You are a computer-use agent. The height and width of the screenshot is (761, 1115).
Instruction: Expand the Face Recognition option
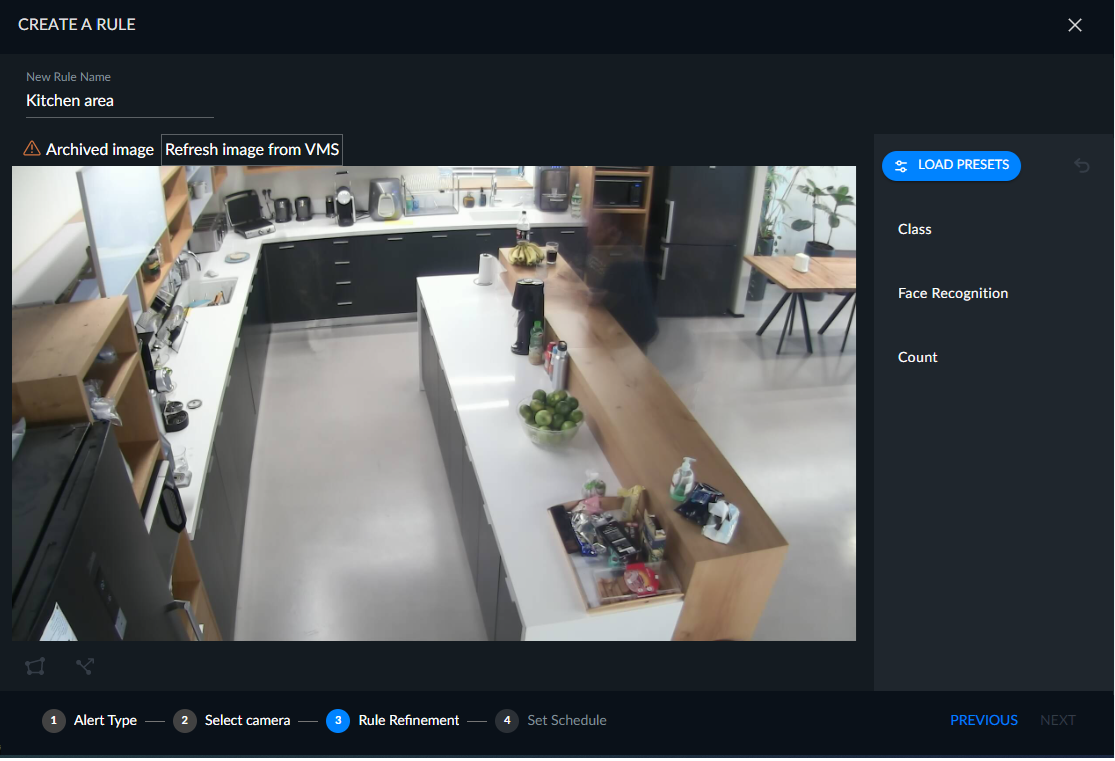[953, 293]
